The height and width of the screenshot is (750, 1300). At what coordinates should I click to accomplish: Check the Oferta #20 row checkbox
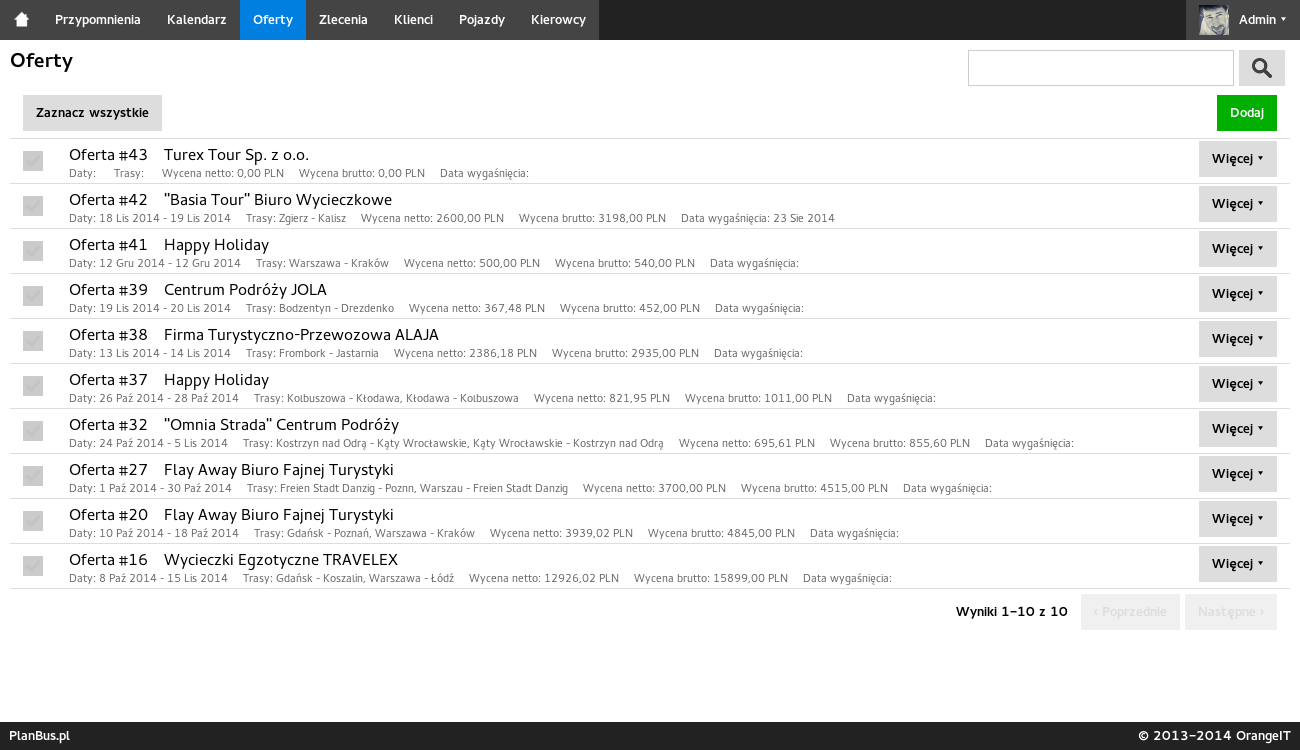tap(33, 521)
